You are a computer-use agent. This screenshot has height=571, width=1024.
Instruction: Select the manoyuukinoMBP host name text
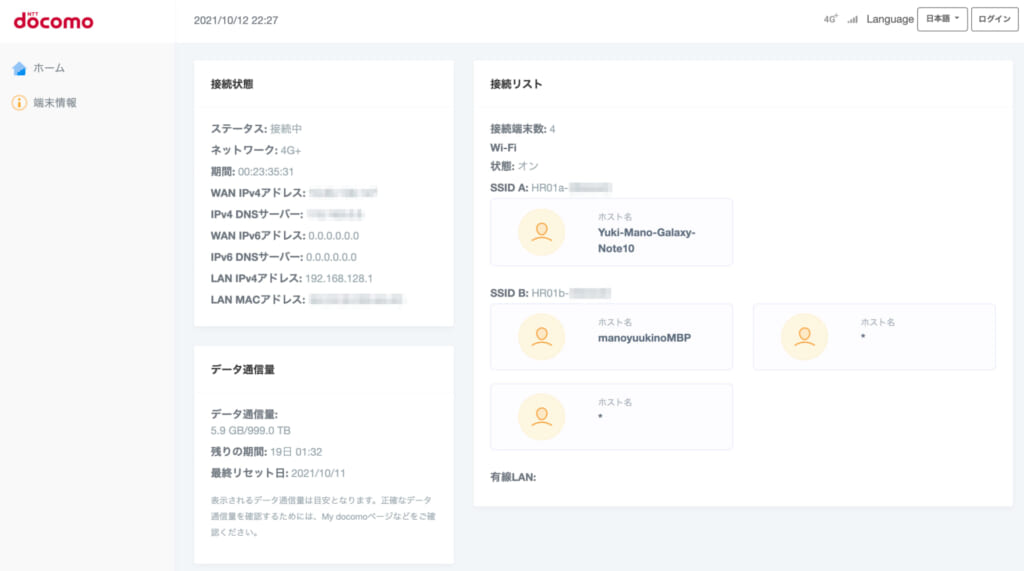pyautogui.click(x=644, y=338)
